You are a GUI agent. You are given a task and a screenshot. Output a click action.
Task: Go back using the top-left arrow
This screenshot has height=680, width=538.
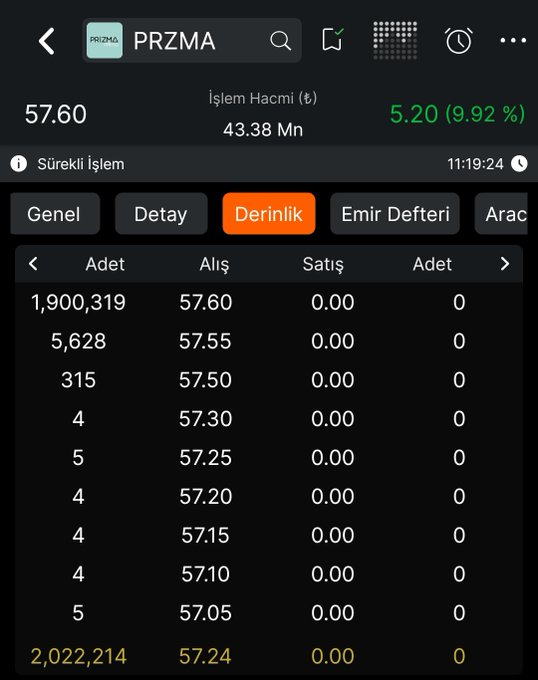(46, 41)
